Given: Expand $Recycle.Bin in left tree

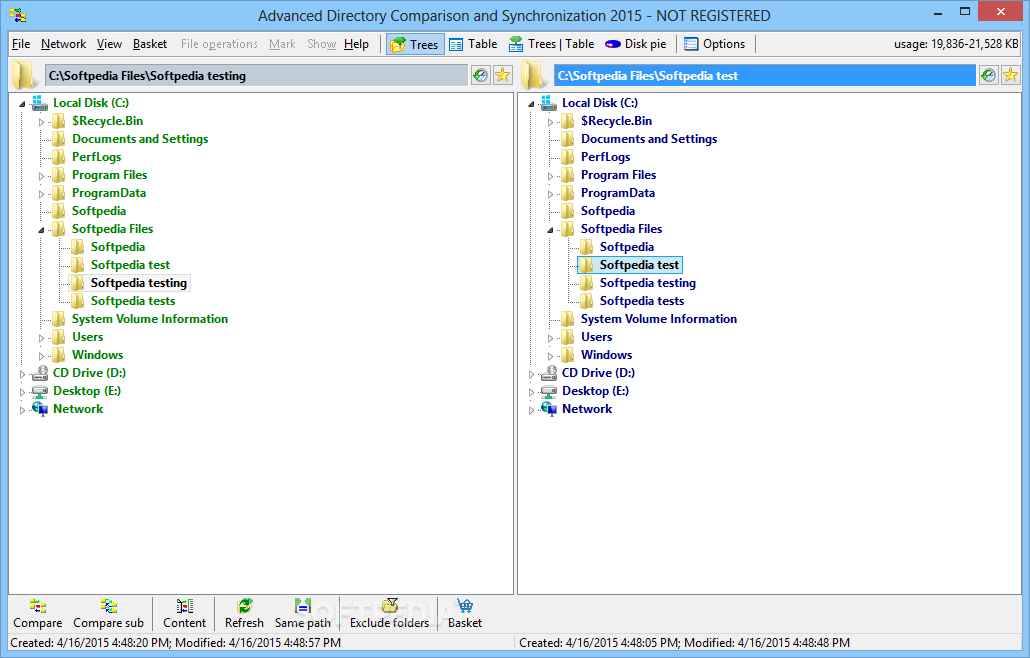Looking at the screenshot, I should pyautogui.click(x=41, y=122).
